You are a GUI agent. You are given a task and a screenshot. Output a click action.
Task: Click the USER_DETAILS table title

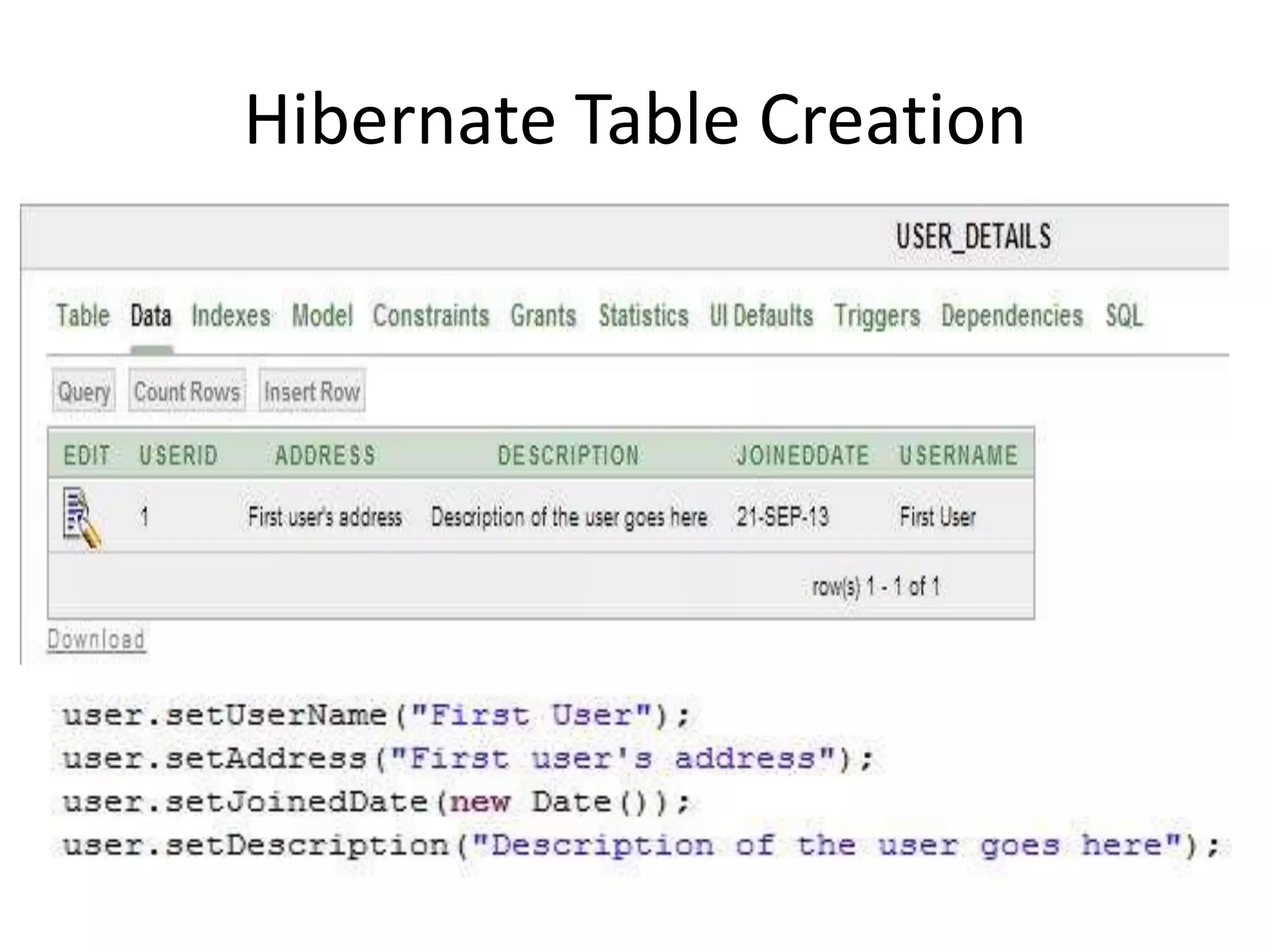974,236
